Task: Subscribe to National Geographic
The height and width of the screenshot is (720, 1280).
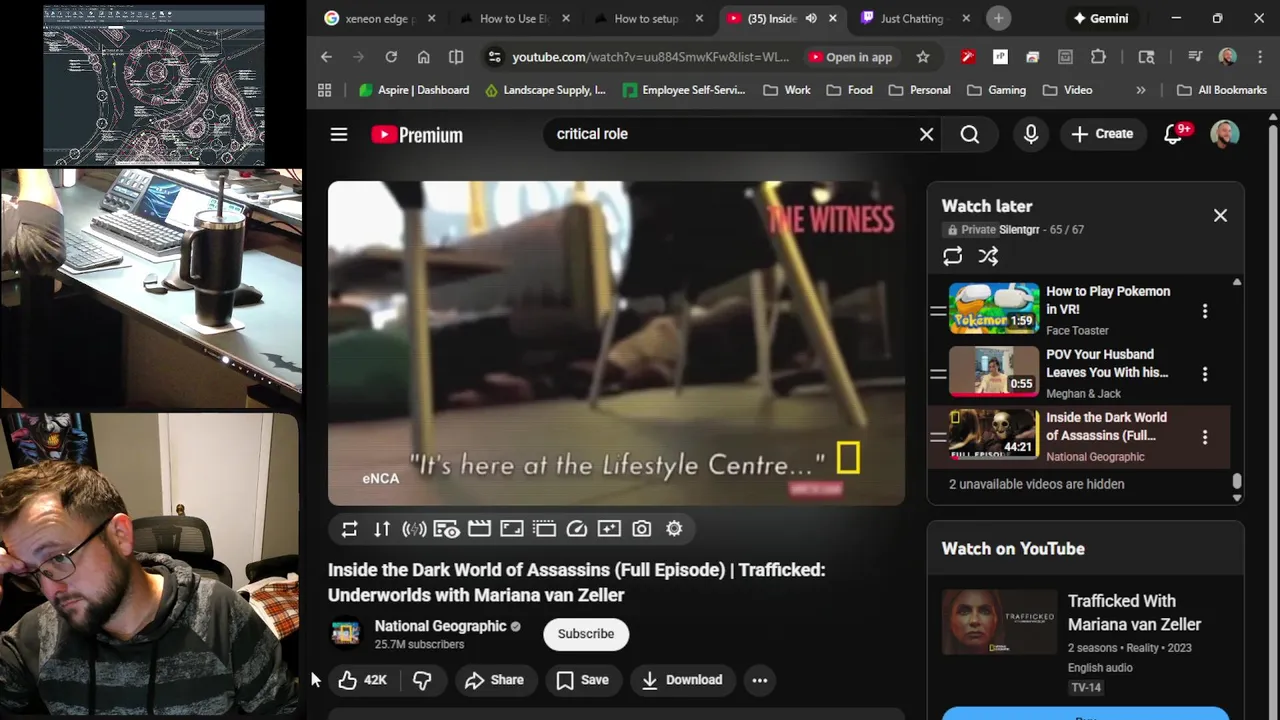Action: pos(586,634)
